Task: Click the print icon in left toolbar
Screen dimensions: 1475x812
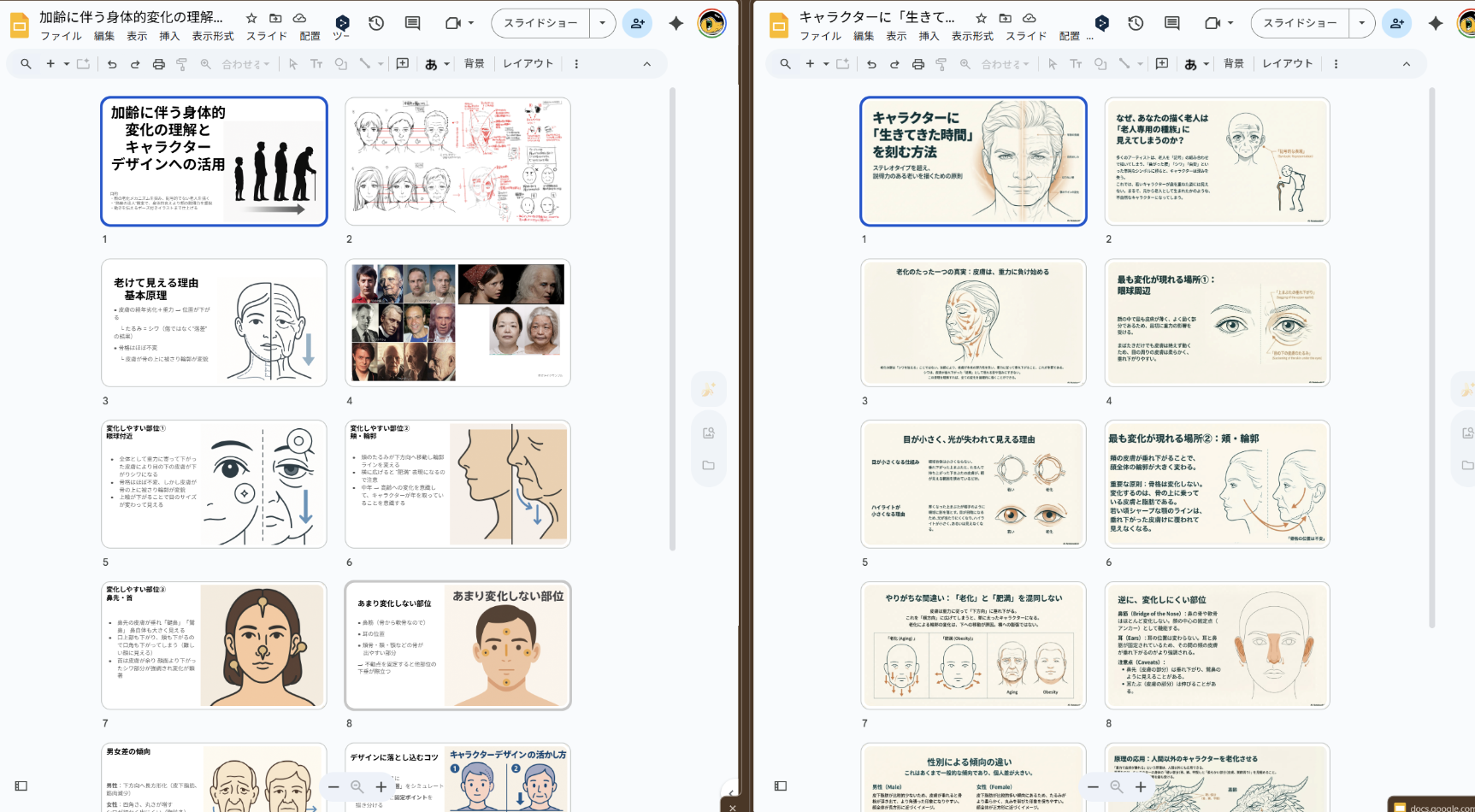Action: coord(158,64)
